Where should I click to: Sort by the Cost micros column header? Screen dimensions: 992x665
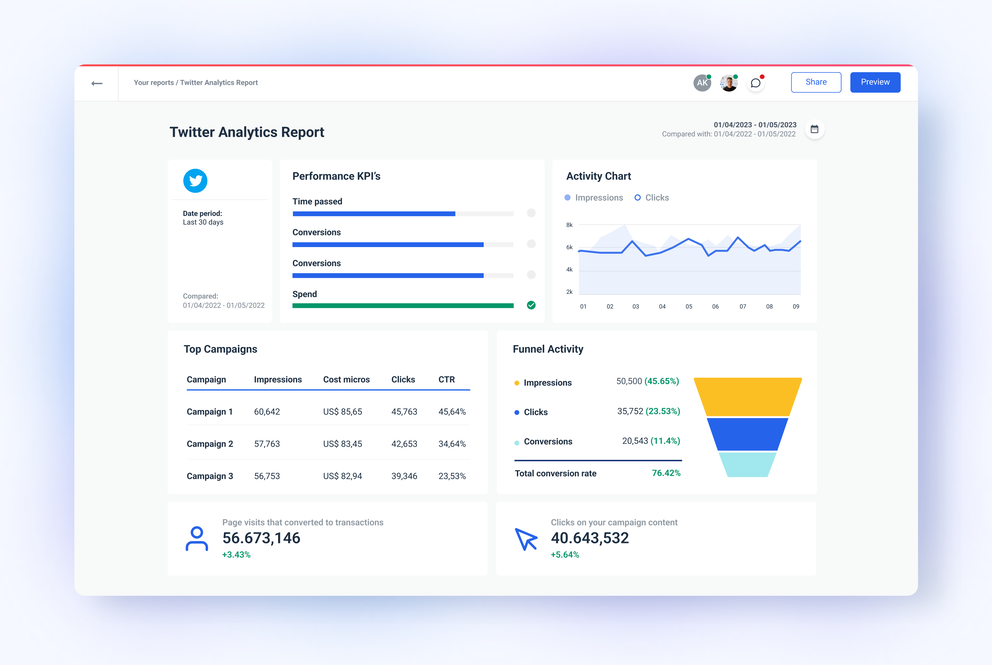[346, 380]
